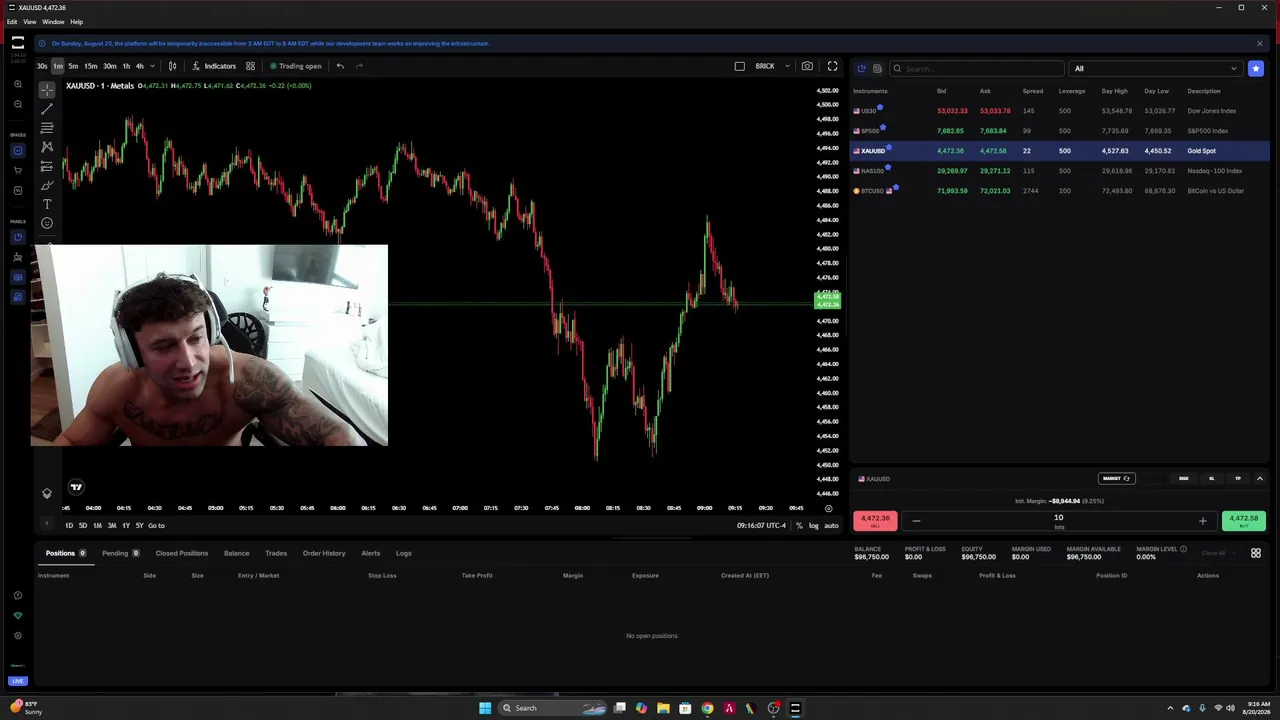Open the Go to date picker
The image size is (1280, 720).
coord(156,525)
